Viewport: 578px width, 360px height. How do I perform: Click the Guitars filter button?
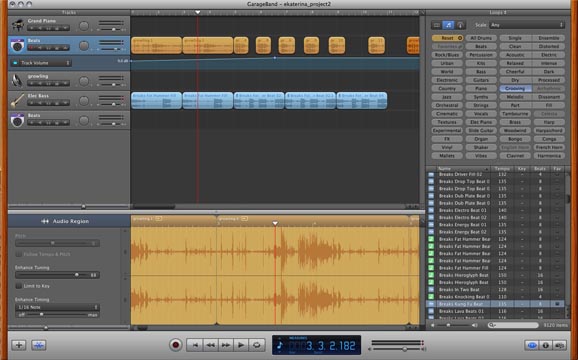(x=481, y=80)
